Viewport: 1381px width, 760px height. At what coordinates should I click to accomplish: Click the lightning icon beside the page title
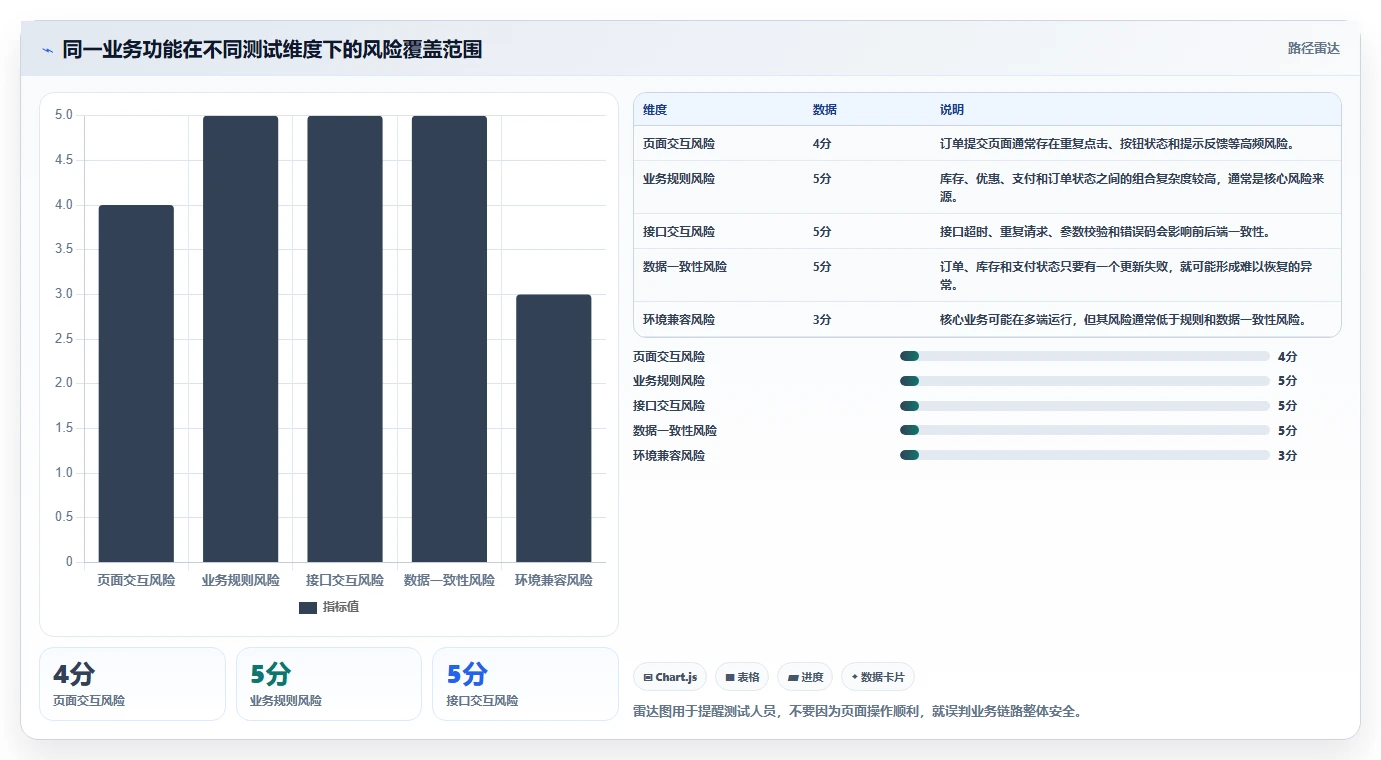[47, 50]
